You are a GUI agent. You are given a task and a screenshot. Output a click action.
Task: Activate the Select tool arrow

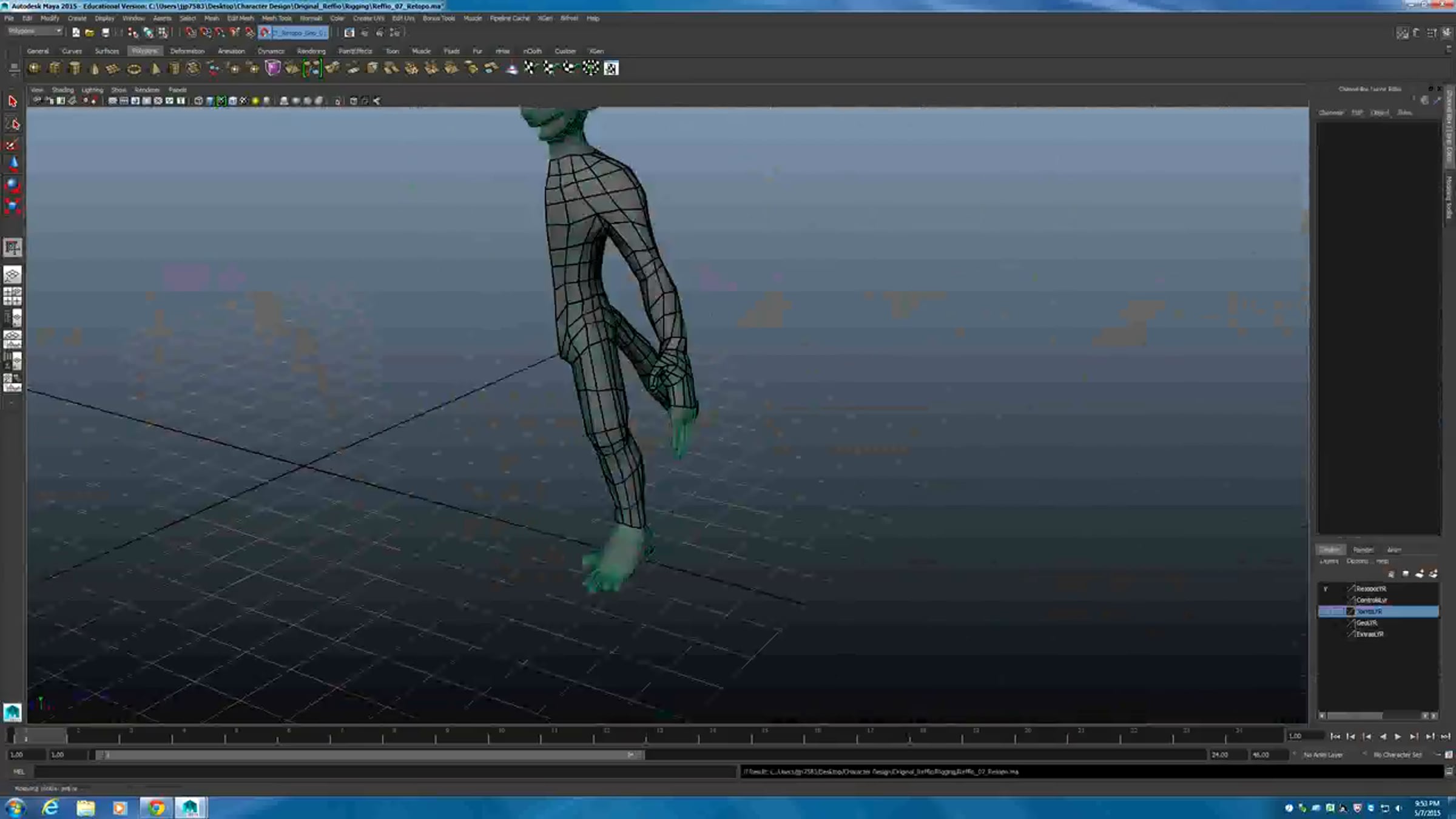point(12,101)
